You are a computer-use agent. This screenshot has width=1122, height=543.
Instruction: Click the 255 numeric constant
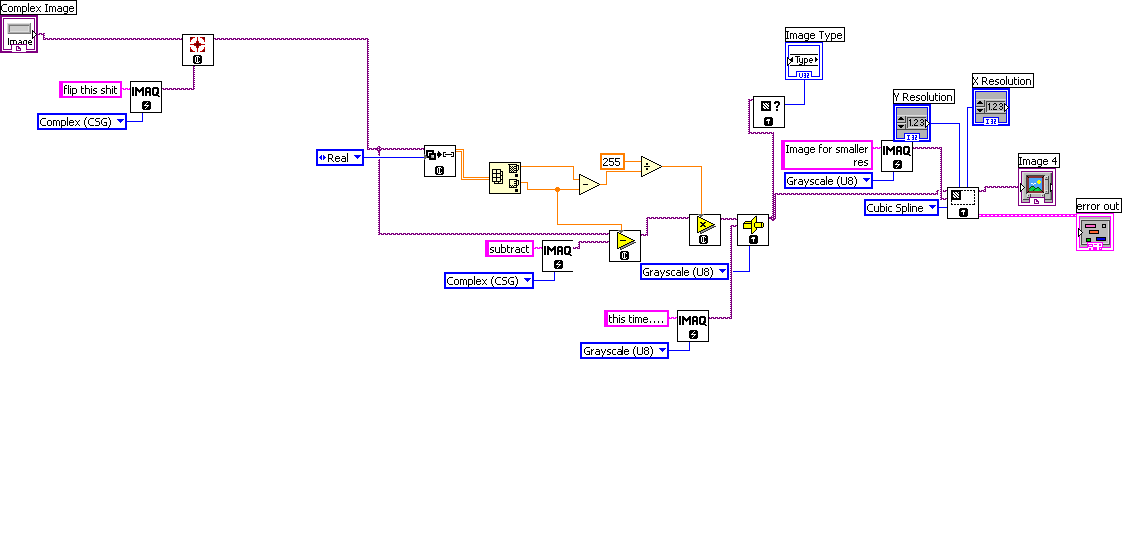[612, 161]
